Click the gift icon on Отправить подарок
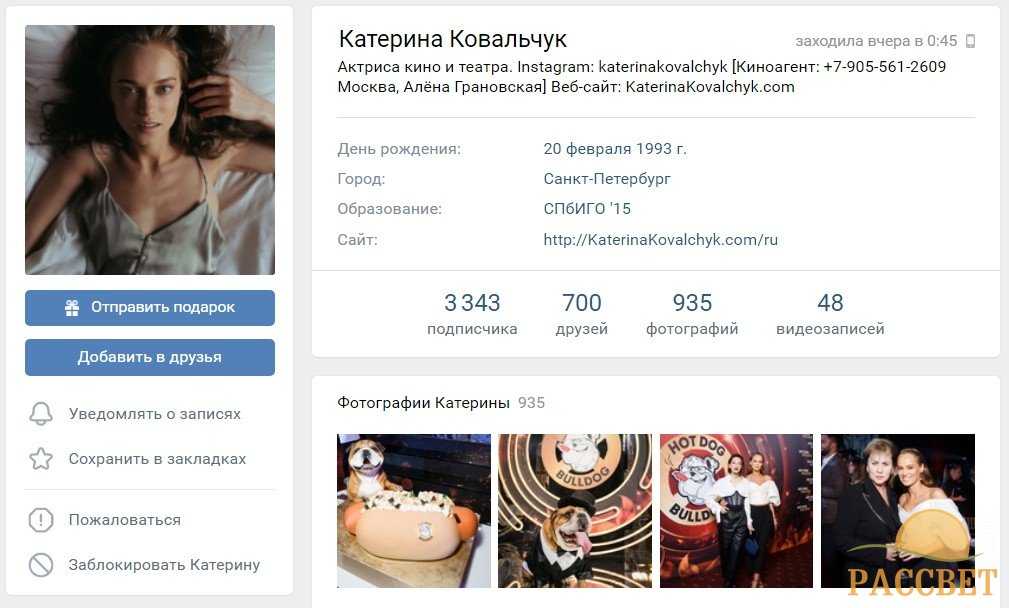This screenshot has height=608, width=1009. 72,308
